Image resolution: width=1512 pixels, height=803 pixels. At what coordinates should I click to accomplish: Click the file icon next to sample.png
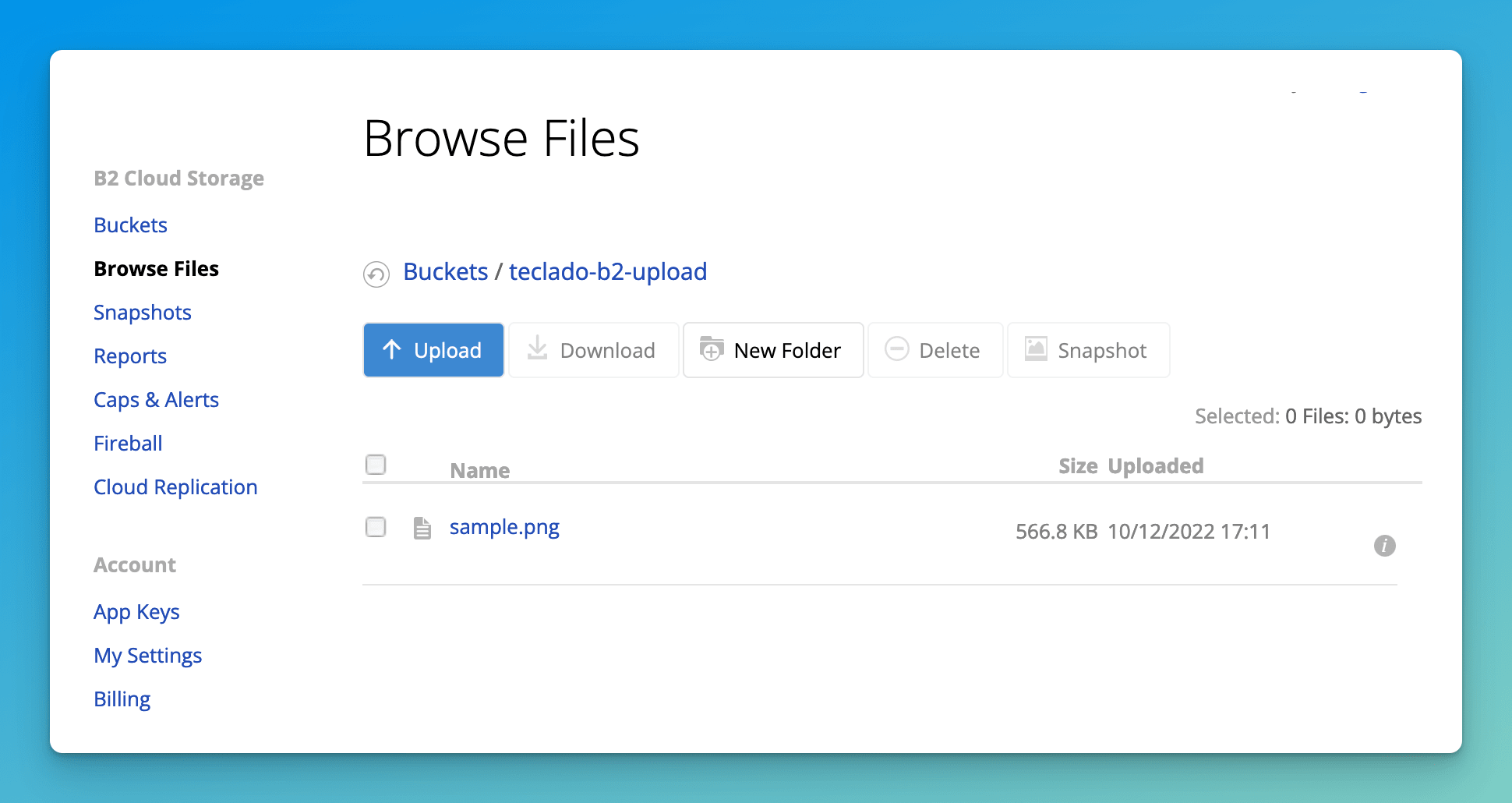click(x=422, y=528)
